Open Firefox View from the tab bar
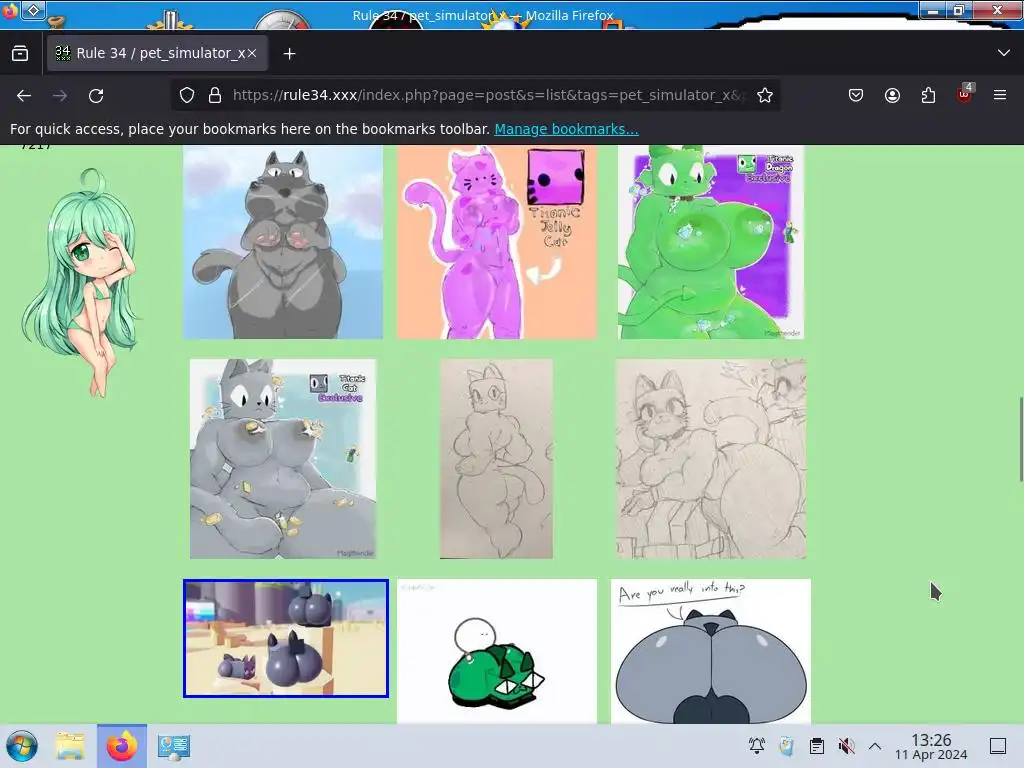Screen dimensions: 1024x768 (20, 54)
